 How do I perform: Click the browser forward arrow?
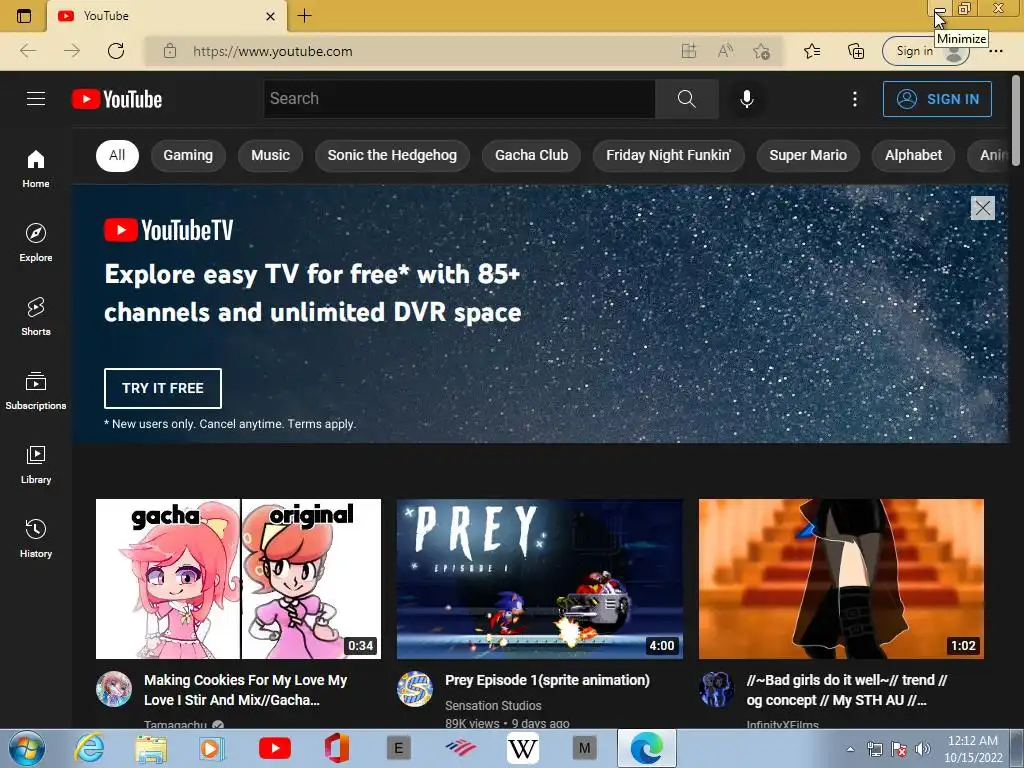click(x=72, y=51)
